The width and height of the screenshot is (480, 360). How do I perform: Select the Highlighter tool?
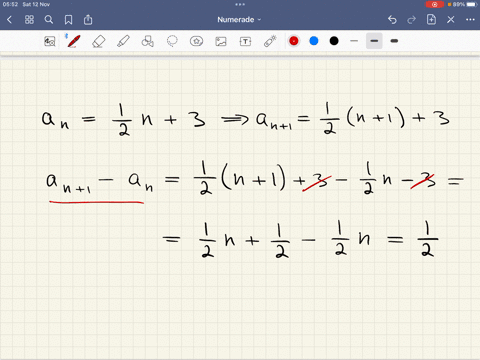[x=123, y=41]
